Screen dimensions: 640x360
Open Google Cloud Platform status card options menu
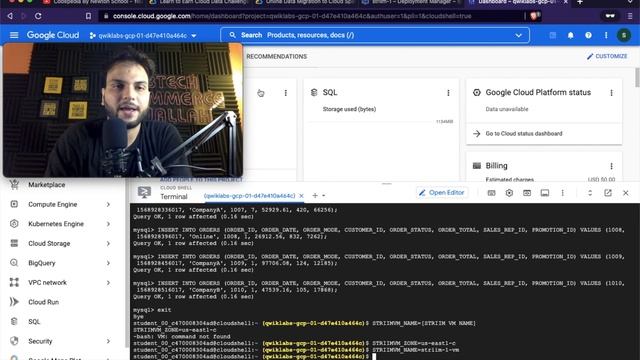[x=611, y=93]
